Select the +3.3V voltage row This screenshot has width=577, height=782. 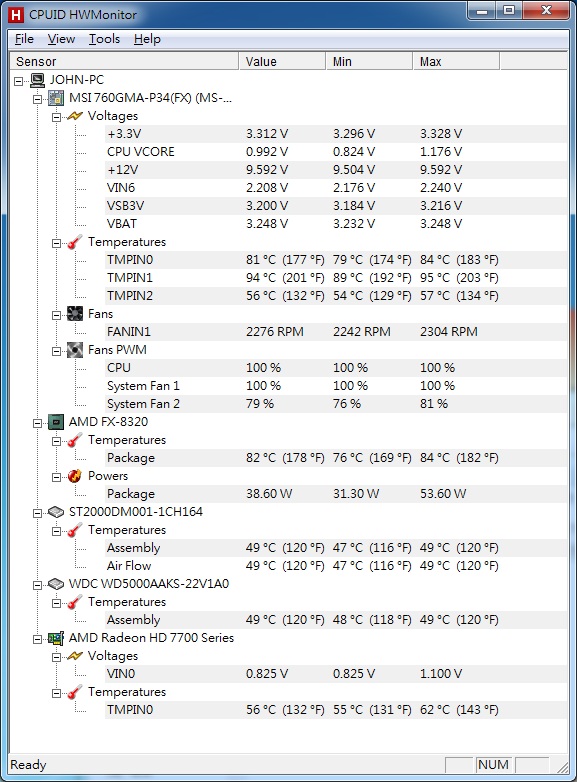(x=336, y=134)
